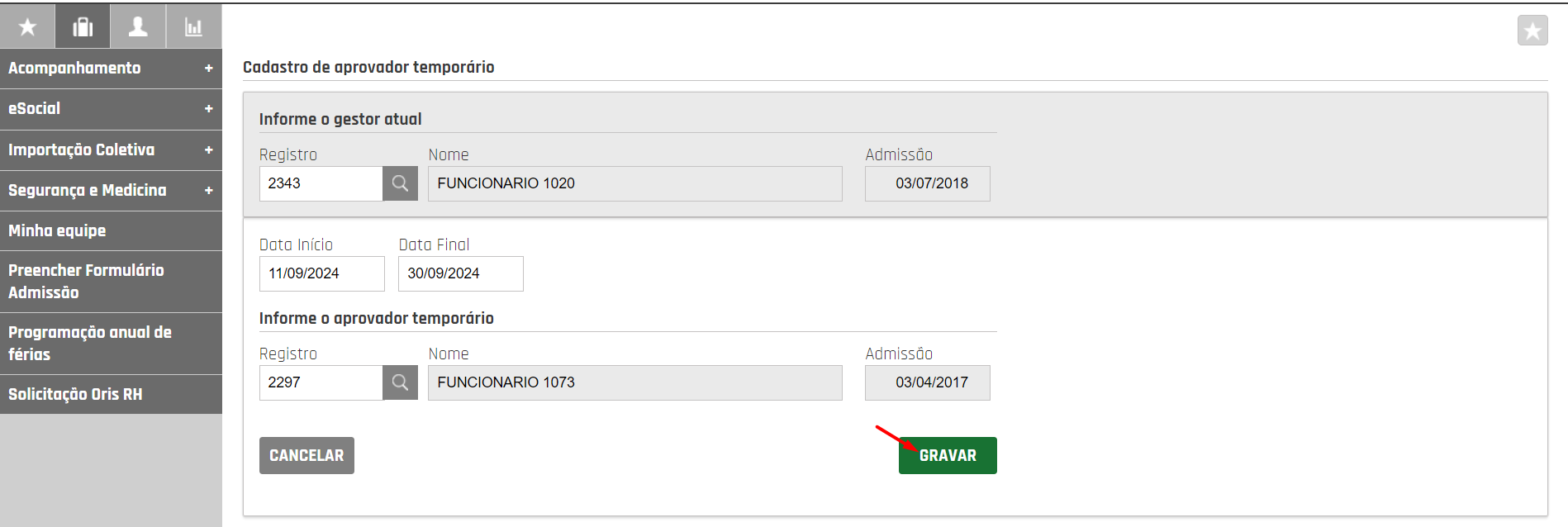Open the bar chart reports tab icon
Viewport: 1568px width, 527px height.
pos(193,27)
